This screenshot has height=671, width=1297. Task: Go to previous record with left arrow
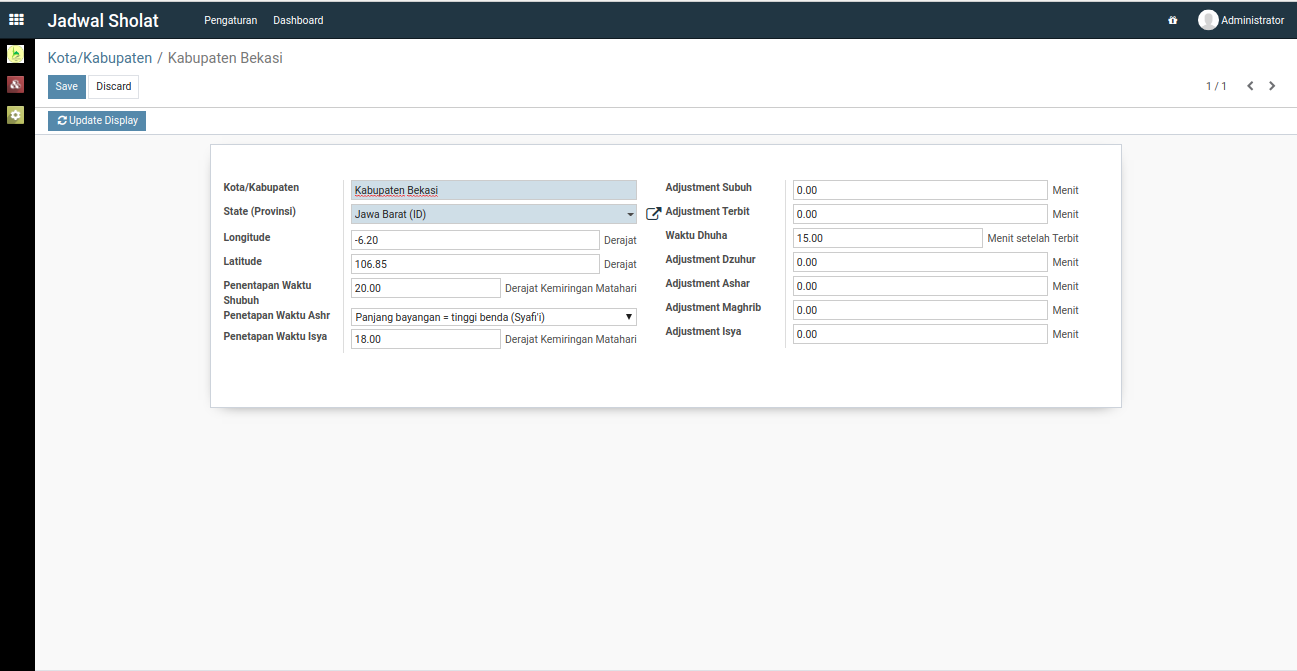pyautogui.click(x=1250, y=86)
